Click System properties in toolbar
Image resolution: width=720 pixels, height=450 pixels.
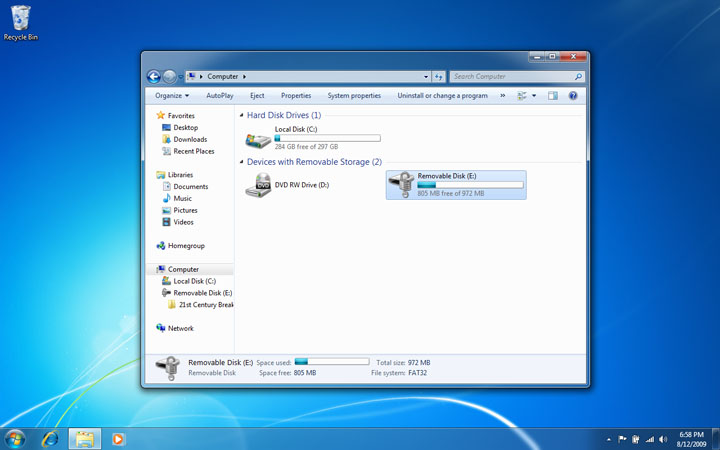pyautogui.click(x=354, y=96)
